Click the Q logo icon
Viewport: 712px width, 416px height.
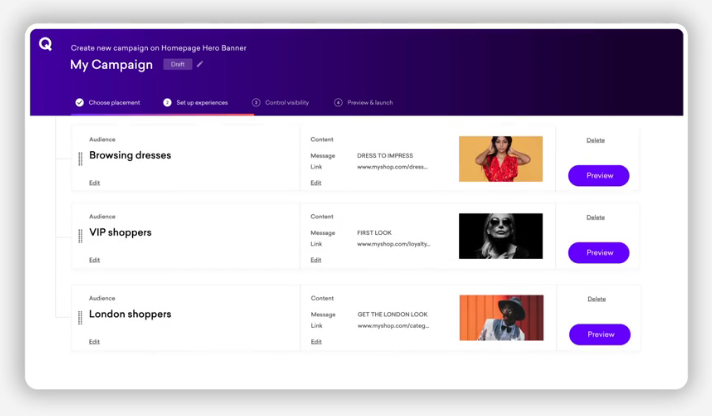(x=45, y=44)
